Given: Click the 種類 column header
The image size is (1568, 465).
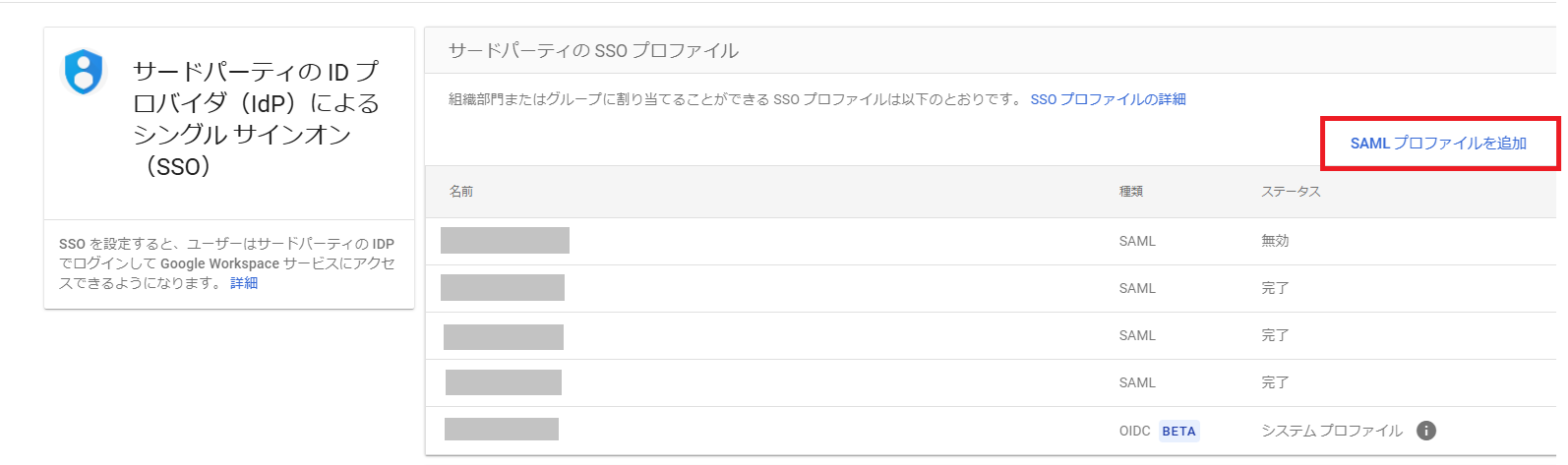Looking at the screenshot, I should (1131, 192).
